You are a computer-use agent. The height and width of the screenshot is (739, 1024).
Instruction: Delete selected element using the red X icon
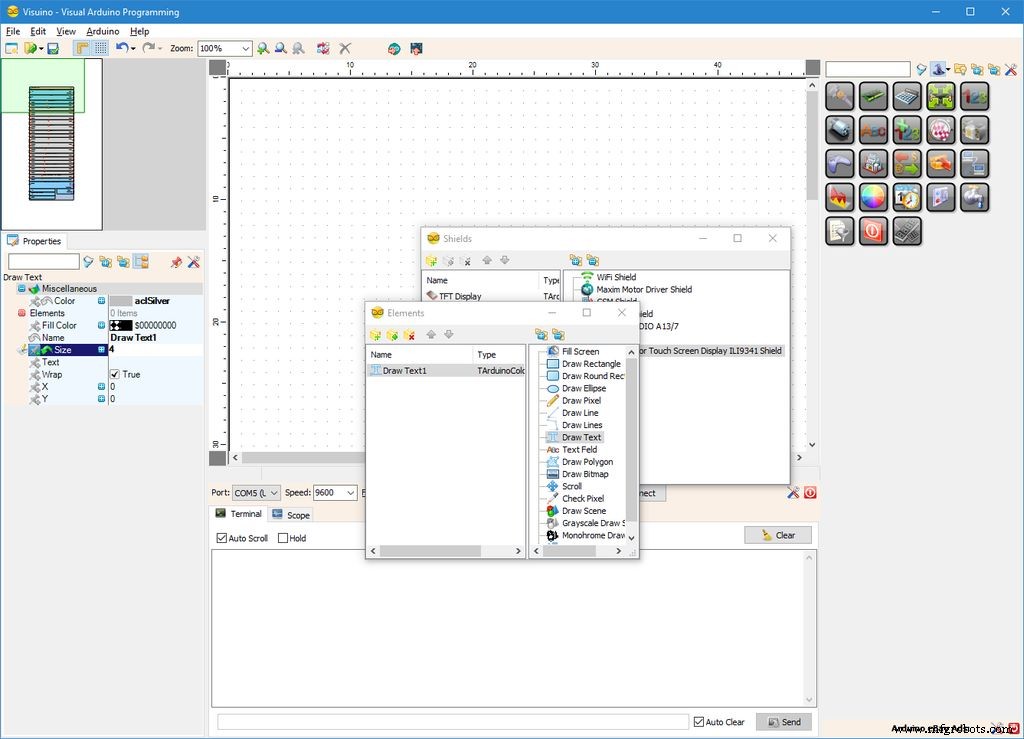click(x=408, y=335)
